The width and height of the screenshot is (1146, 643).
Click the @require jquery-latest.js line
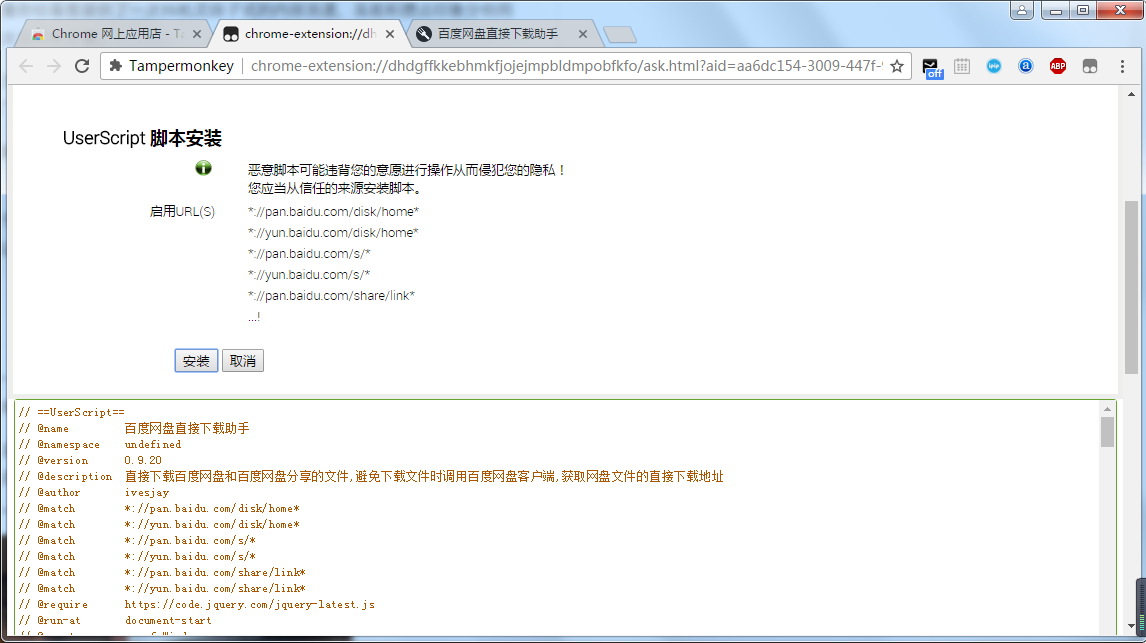click(x=197, y=604)
